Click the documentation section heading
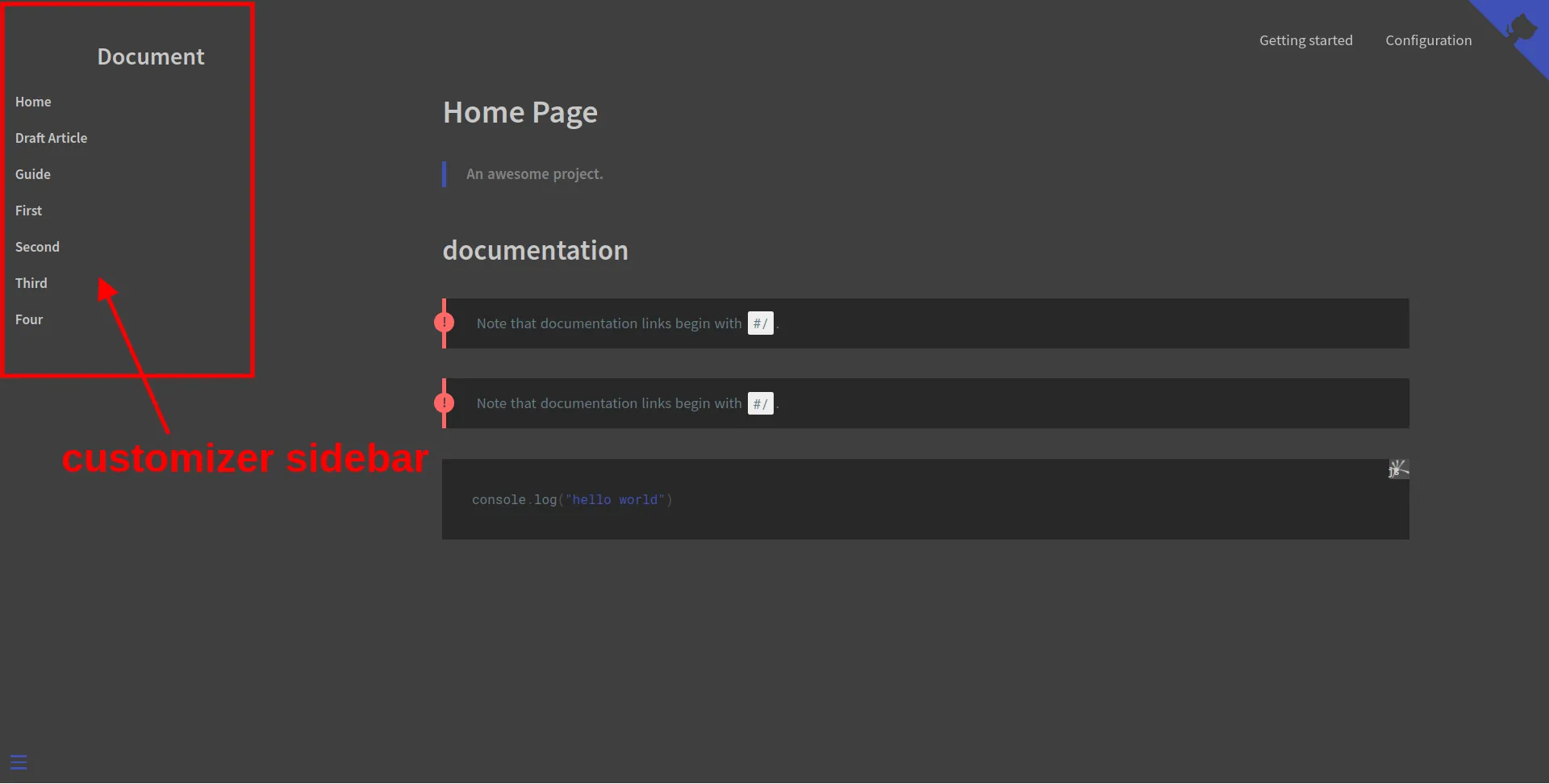This screenshot has width=1549, height=784. pyautogui.click(x=535, y=250)
